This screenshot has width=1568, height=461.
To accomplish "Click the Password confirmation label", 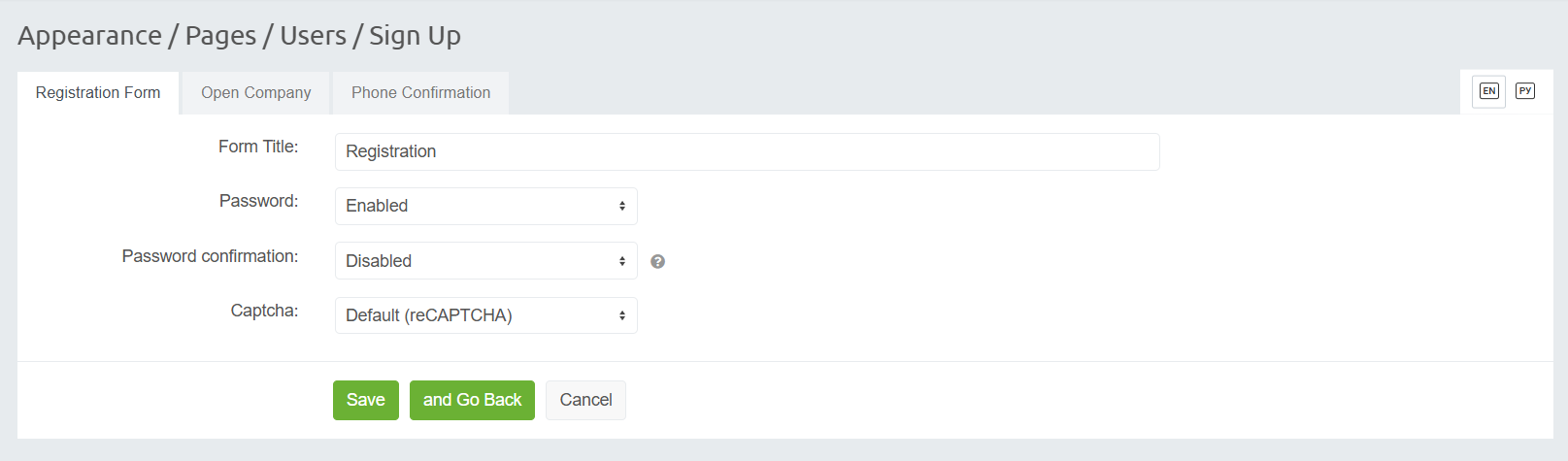I will [210, 256].
